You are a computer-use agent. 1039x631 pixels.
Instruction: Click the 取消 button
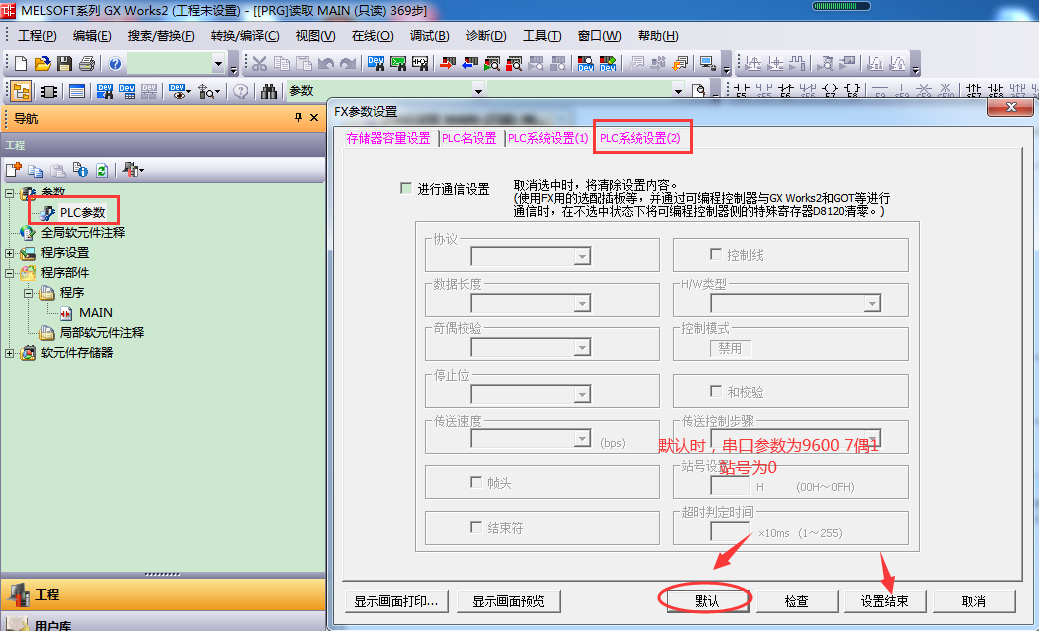tap(973, 601)
